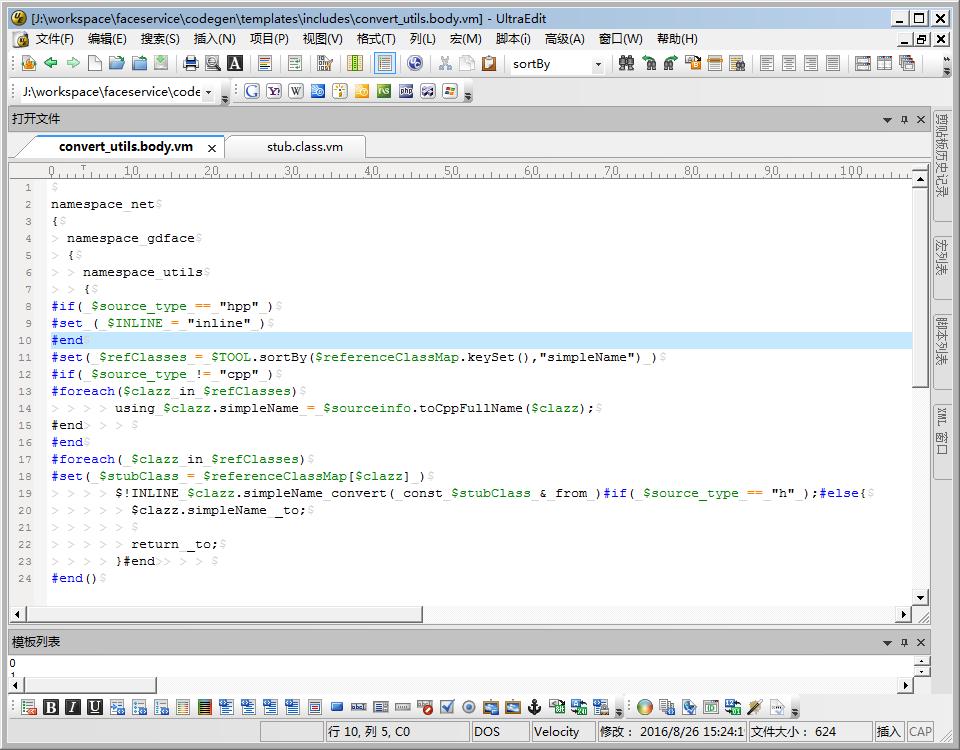Open the 帮助(H) menu
The image size is (960, 750).
(677, 39)
